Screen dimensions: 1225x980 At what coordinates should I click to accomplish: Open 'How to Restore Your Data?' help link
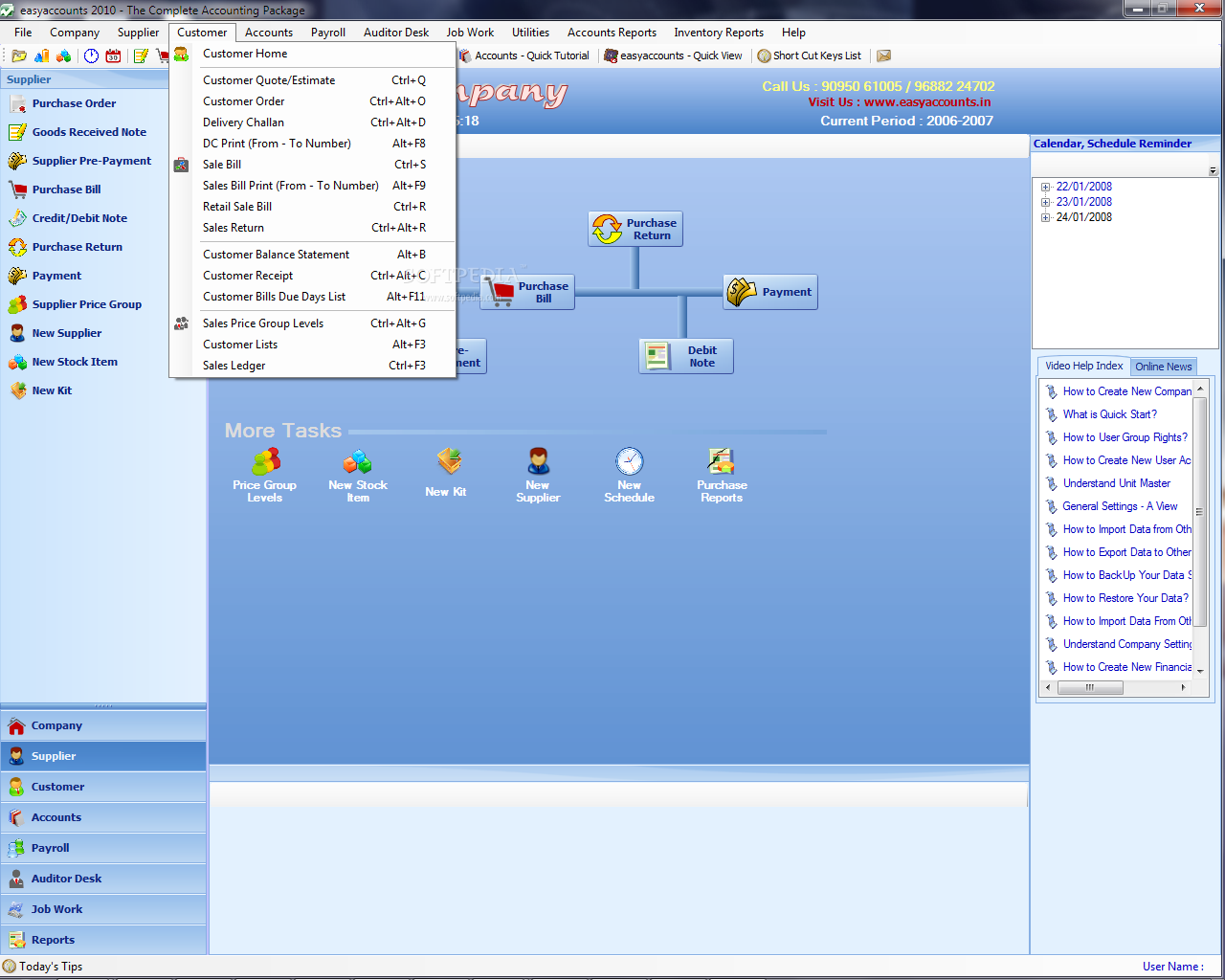[x=1125, y=598]
